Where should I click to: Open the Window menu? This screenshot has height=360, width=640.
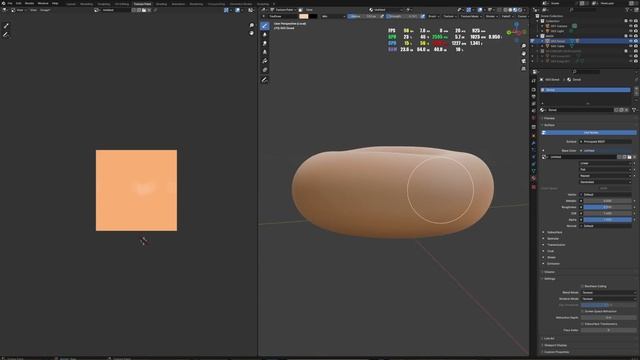coord(43,3)
